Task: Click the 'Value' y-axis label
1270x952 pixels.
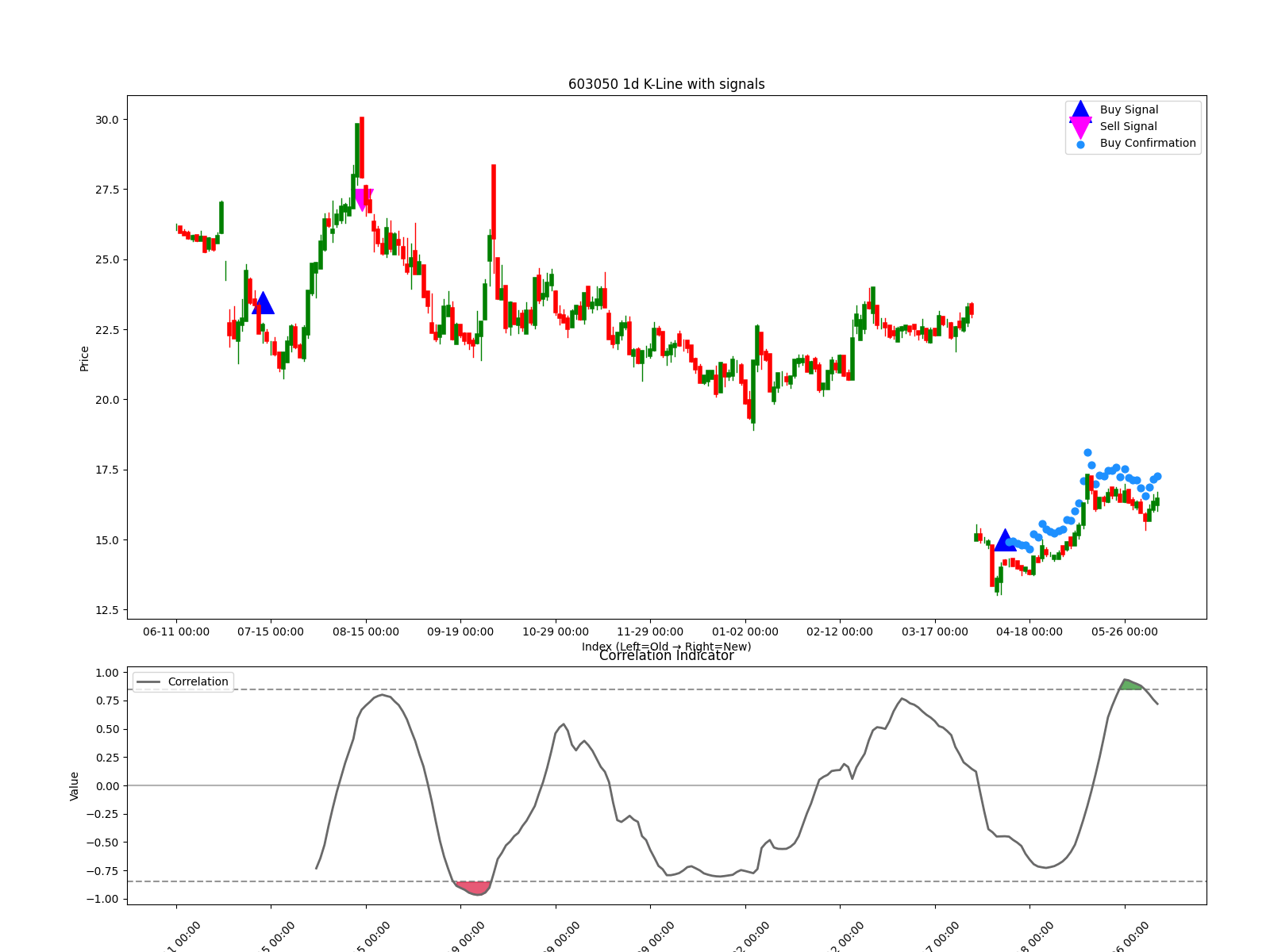Action: [x=75, y=786]
